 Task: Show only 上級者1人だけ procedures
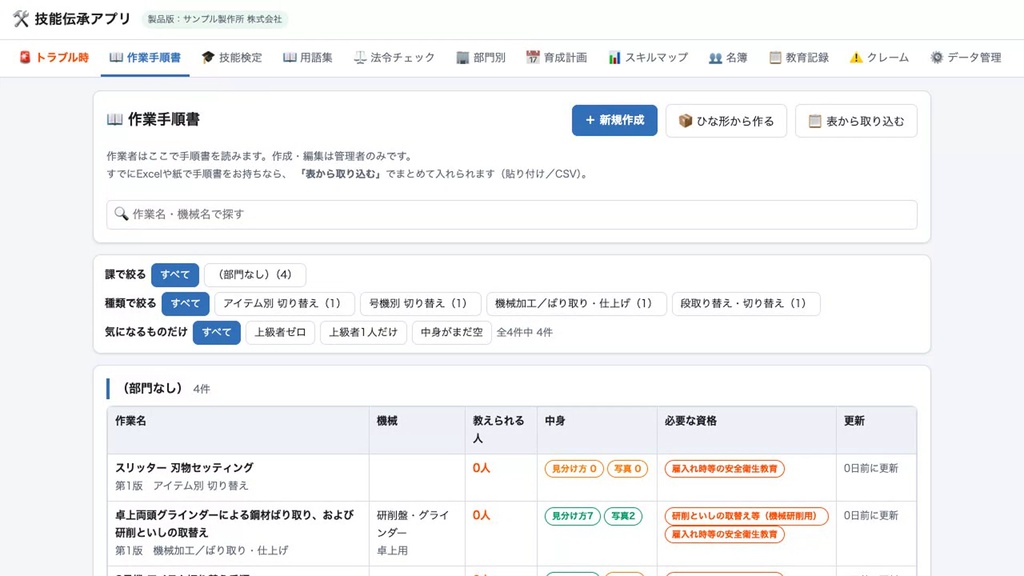(x=363, y=332)
